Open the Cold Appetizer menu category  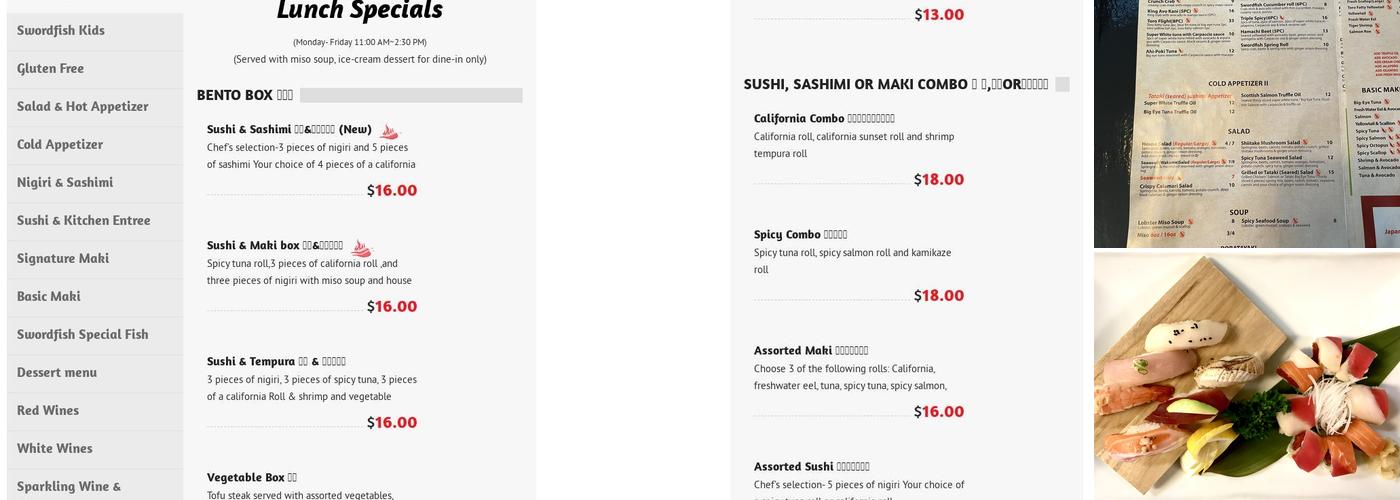[x=60, y=144]
